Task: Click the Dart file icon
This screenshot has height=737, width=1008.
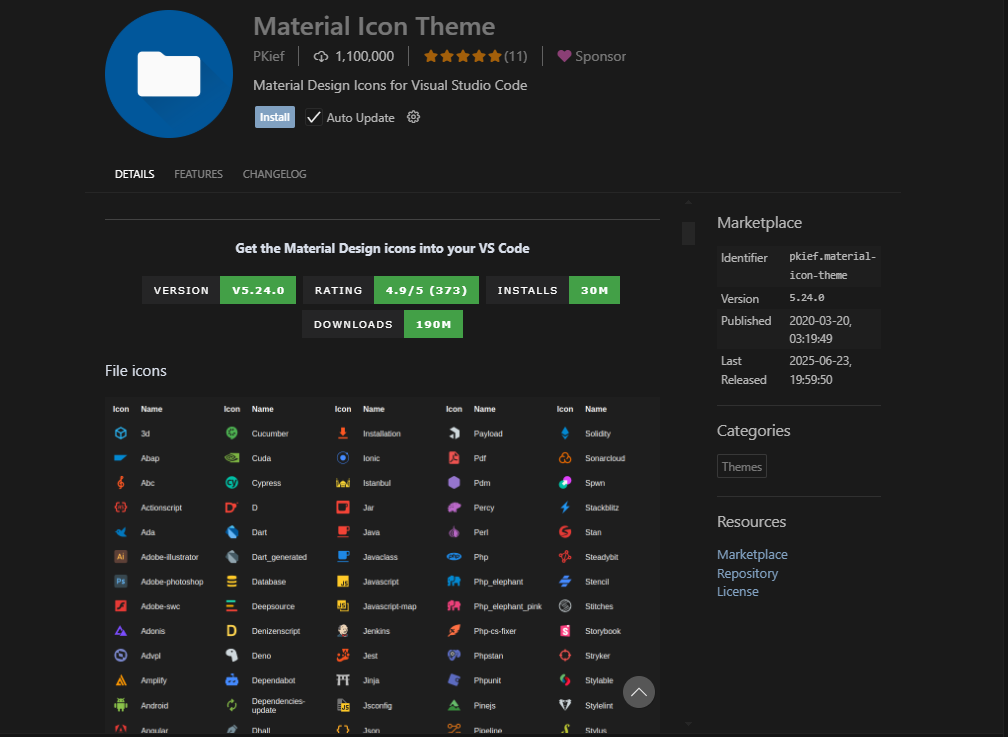Action: (x=232, y=532)
